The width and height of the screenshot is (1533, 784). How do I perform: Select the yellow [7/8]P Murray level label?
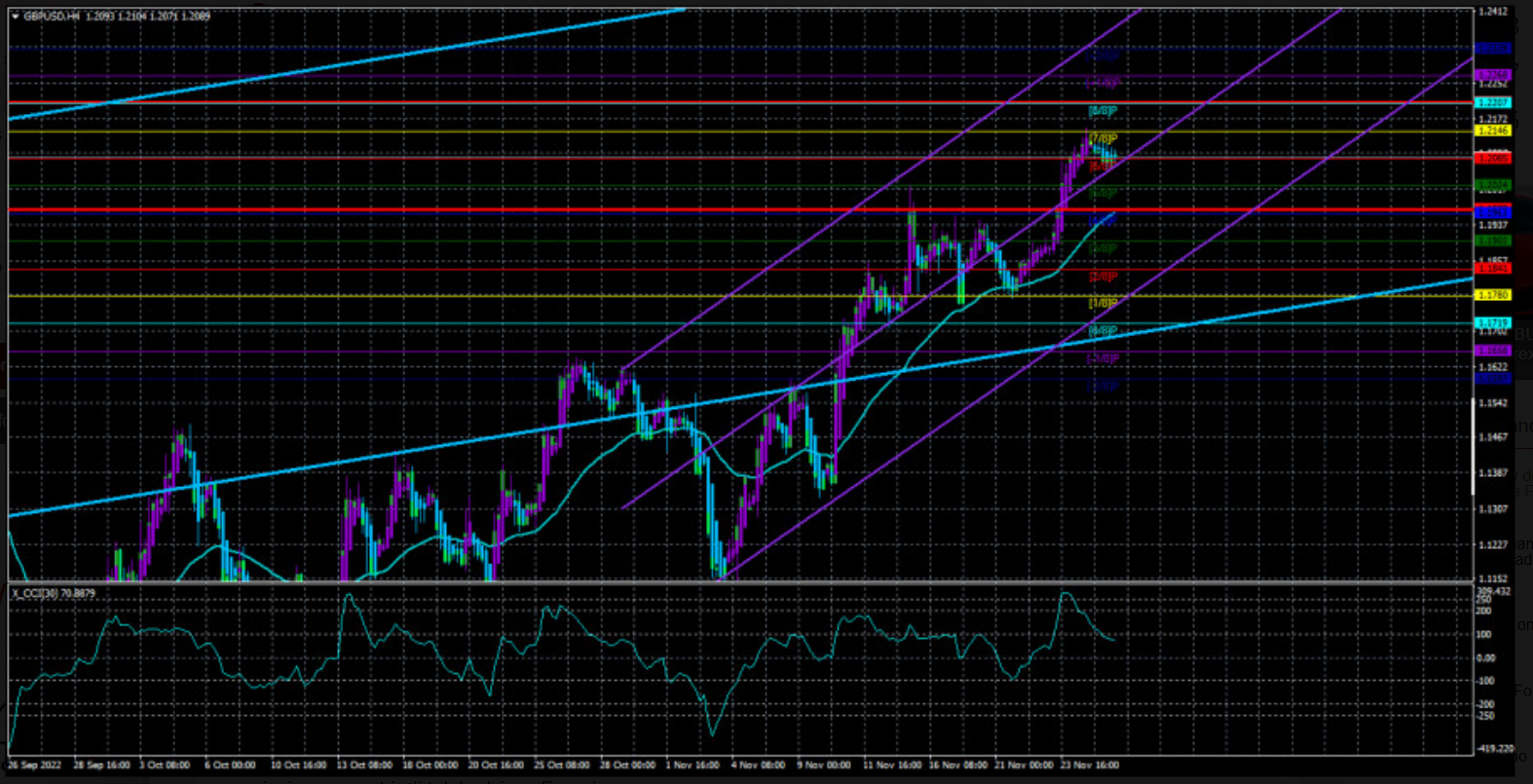[1103, 139]
